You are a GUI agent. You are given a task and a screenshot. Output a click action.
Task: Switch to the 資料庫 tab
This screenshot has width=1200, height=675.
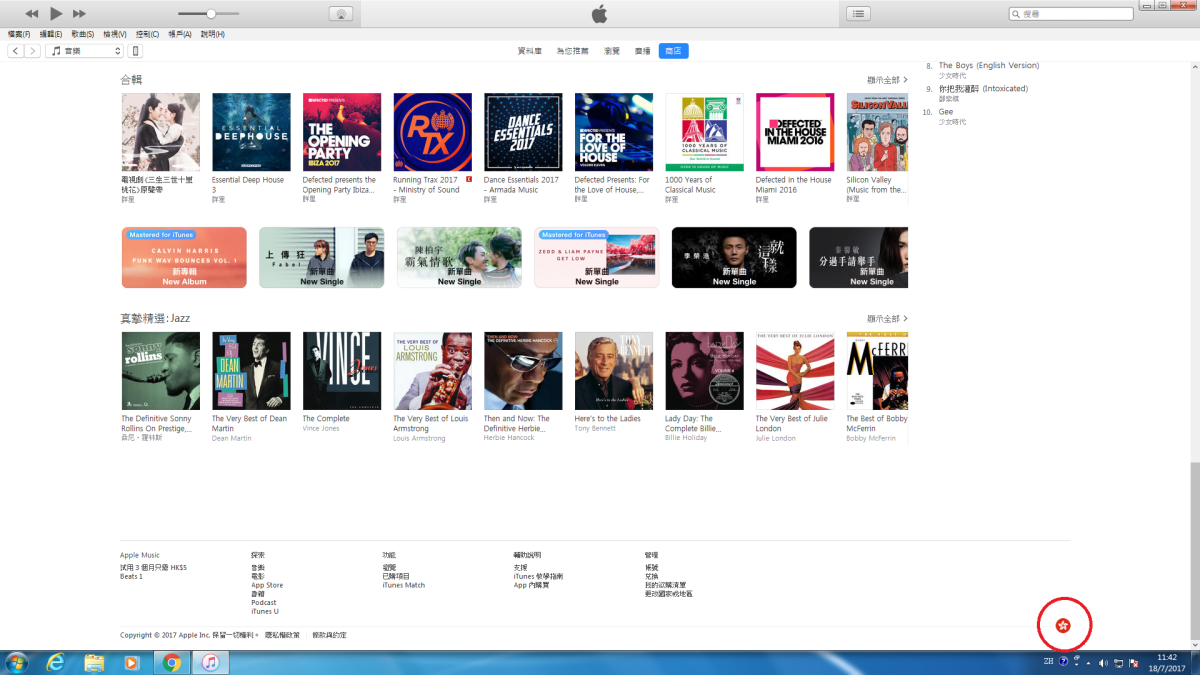point(529,51)
